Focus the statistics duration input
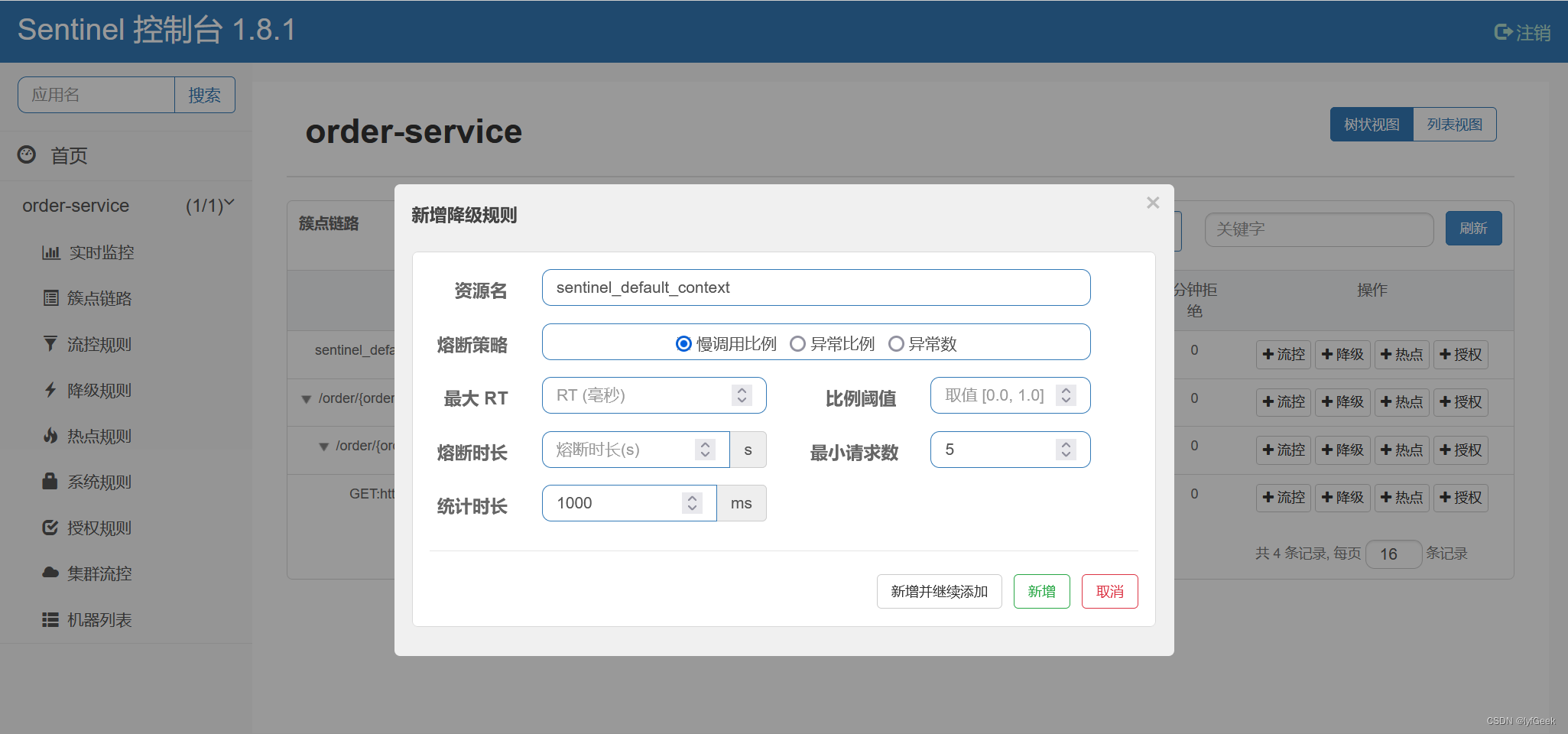Viewport: 1568px width, 734px height. pos(629,503)
